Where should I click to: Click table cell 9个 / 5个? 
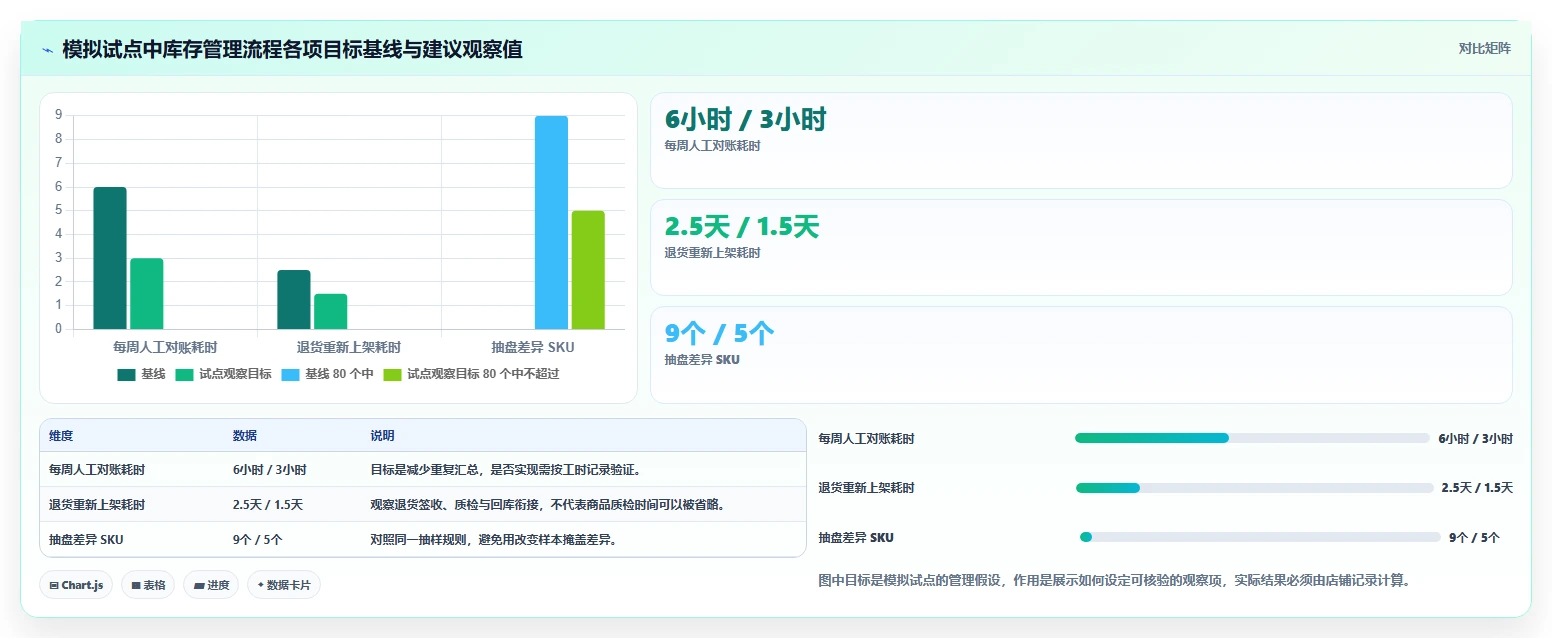click(258, 540)
